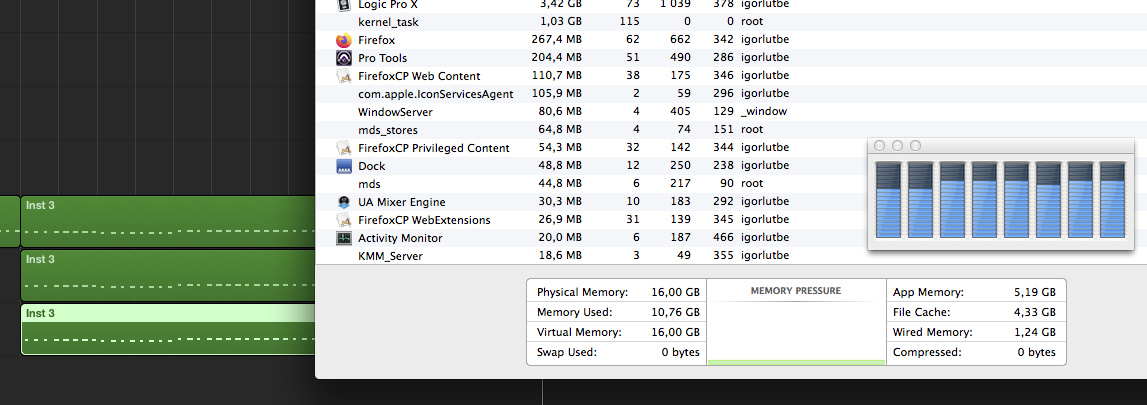
Task: Click the Pro Tools process icon
Action: (x=344, y=58)
